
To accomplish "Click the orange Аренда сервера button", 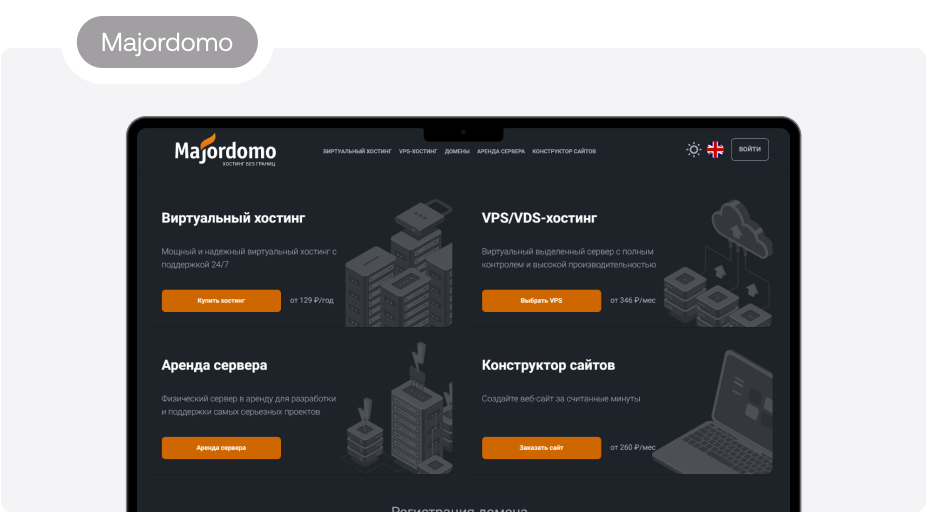I will point(221,448).
